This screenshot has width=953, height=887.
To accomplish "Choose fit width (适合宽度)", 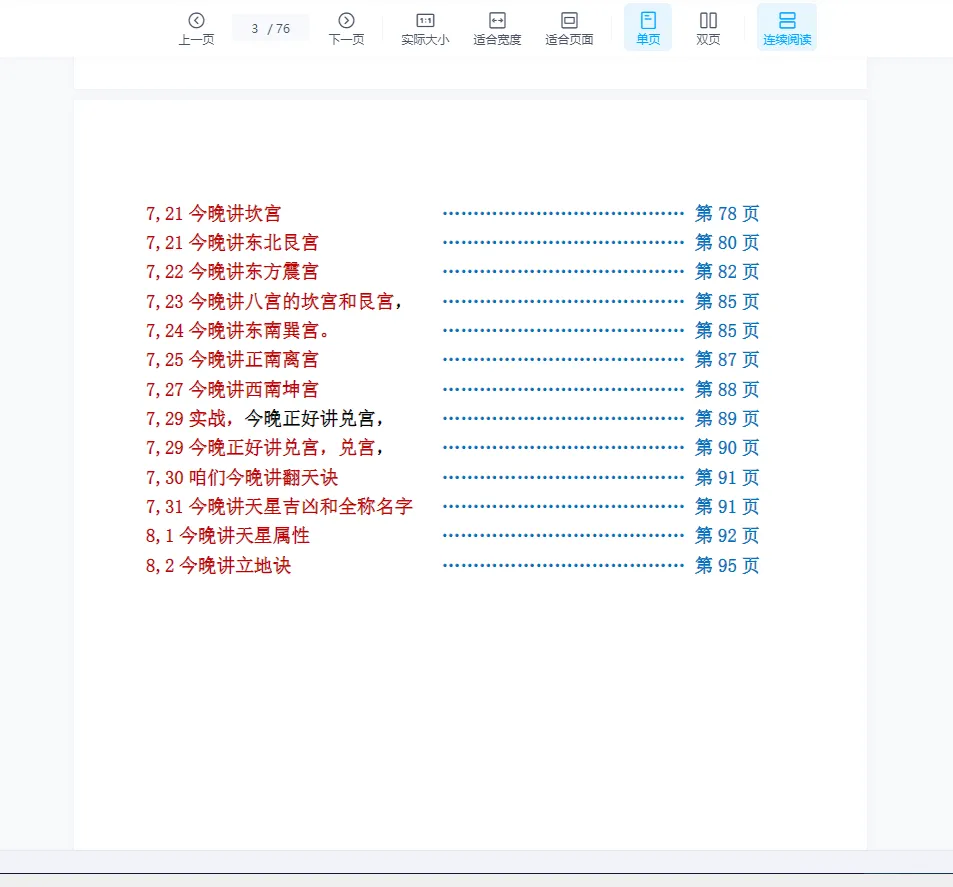I will click(497, 29).
